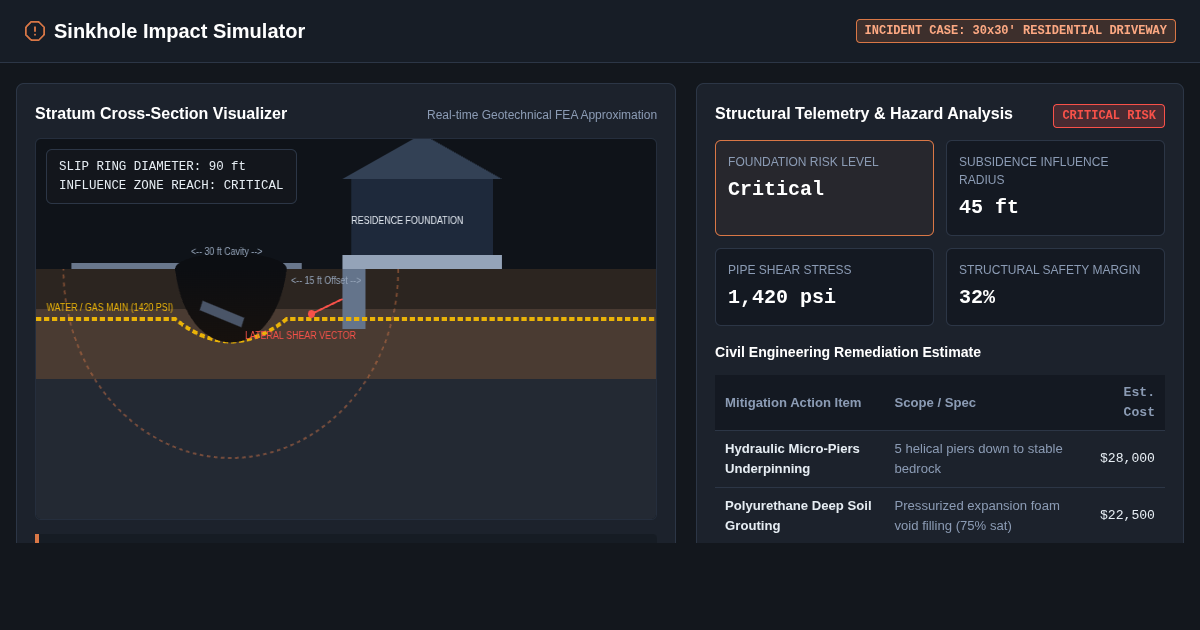Click the 32% safety margin value

pyautogui.click(x=976, y=297)
